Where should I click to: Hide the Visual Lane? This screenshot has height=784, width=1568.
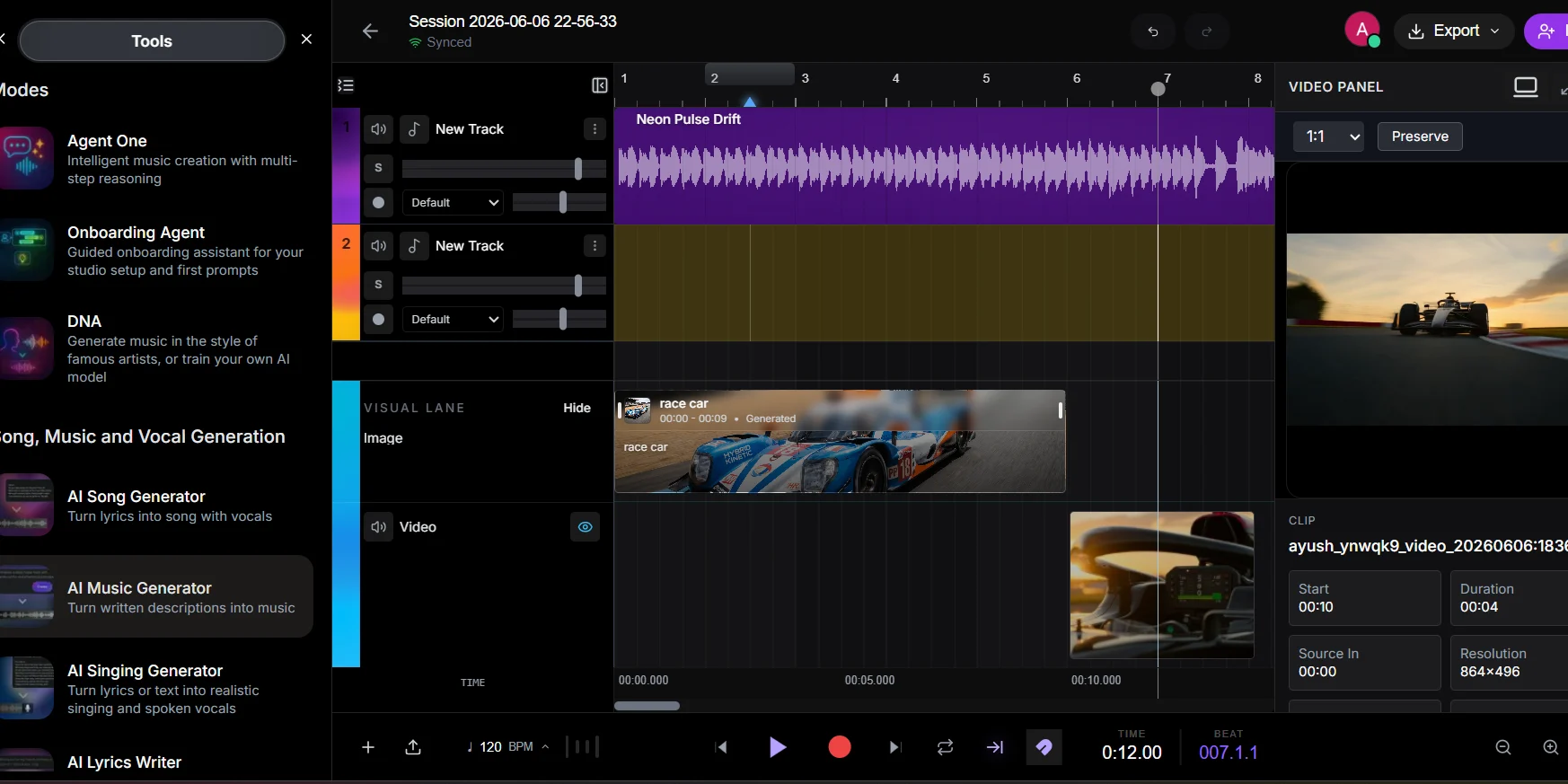pyautogui.click(x=577, y=408)
